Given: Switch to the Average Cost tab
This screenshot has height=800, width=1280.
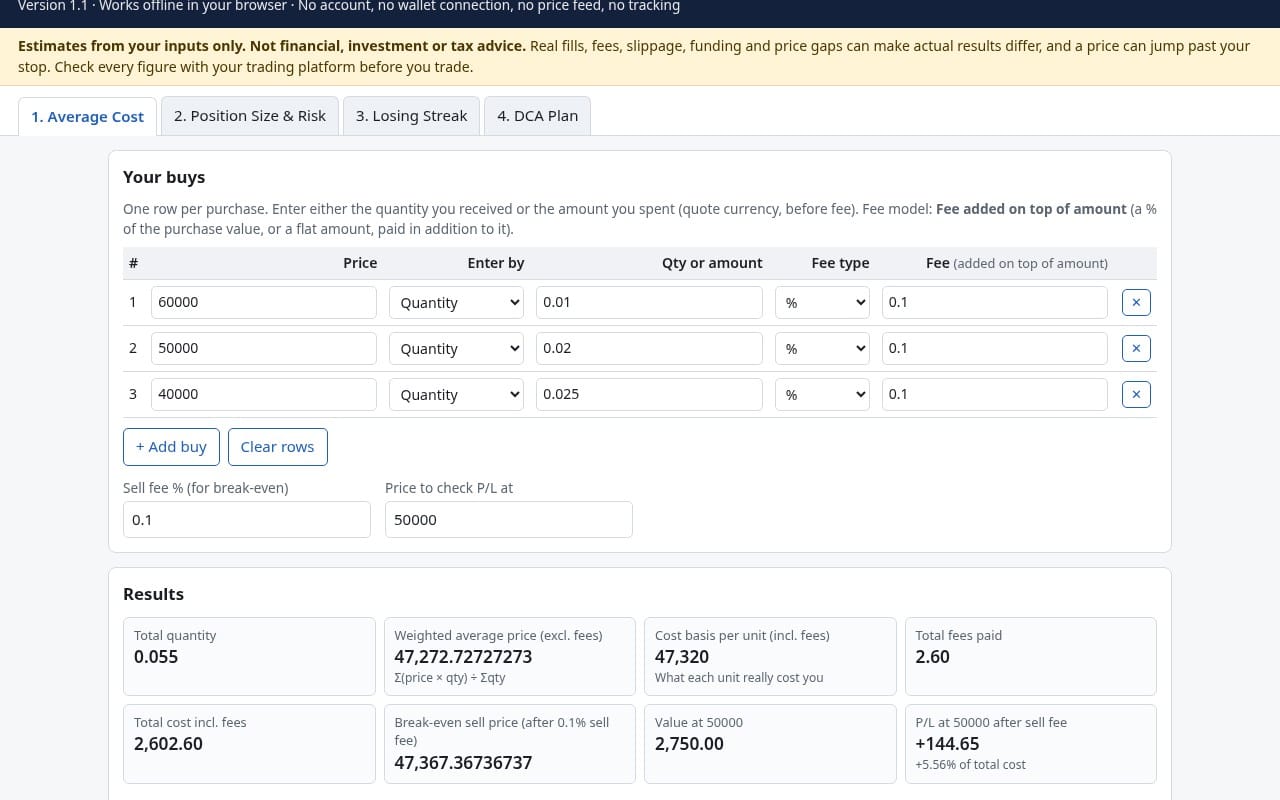Looking at the screenshot, I should click(88, 116).
